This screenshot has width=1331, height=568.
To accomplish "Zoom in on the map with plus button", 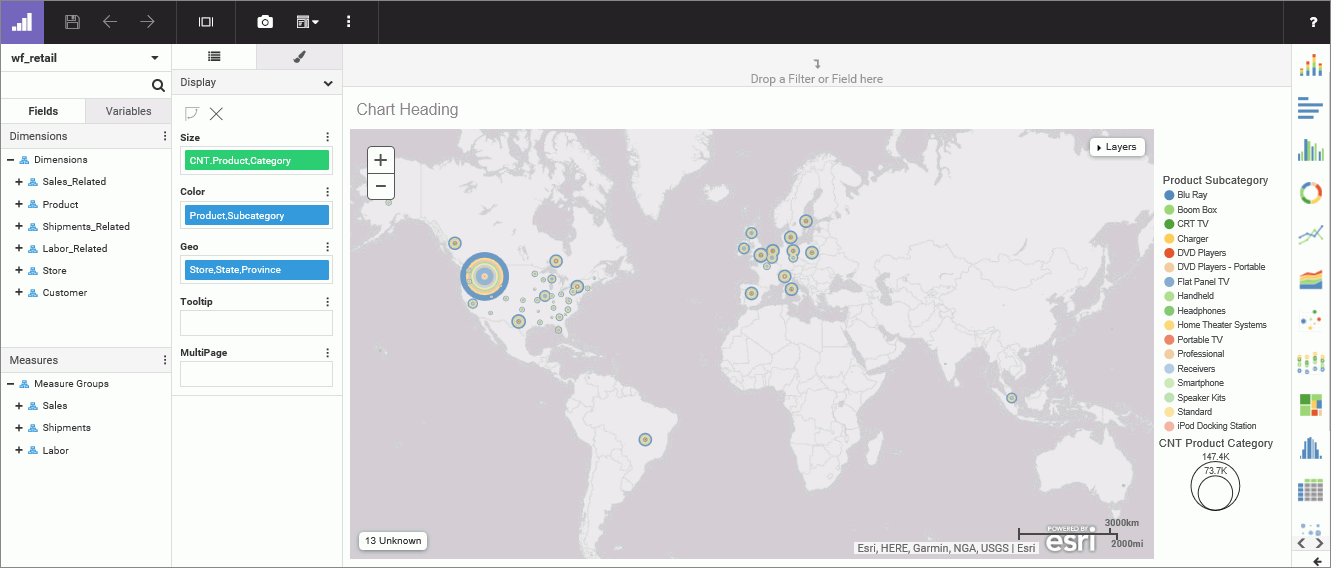I will click(x=381, y=160).
